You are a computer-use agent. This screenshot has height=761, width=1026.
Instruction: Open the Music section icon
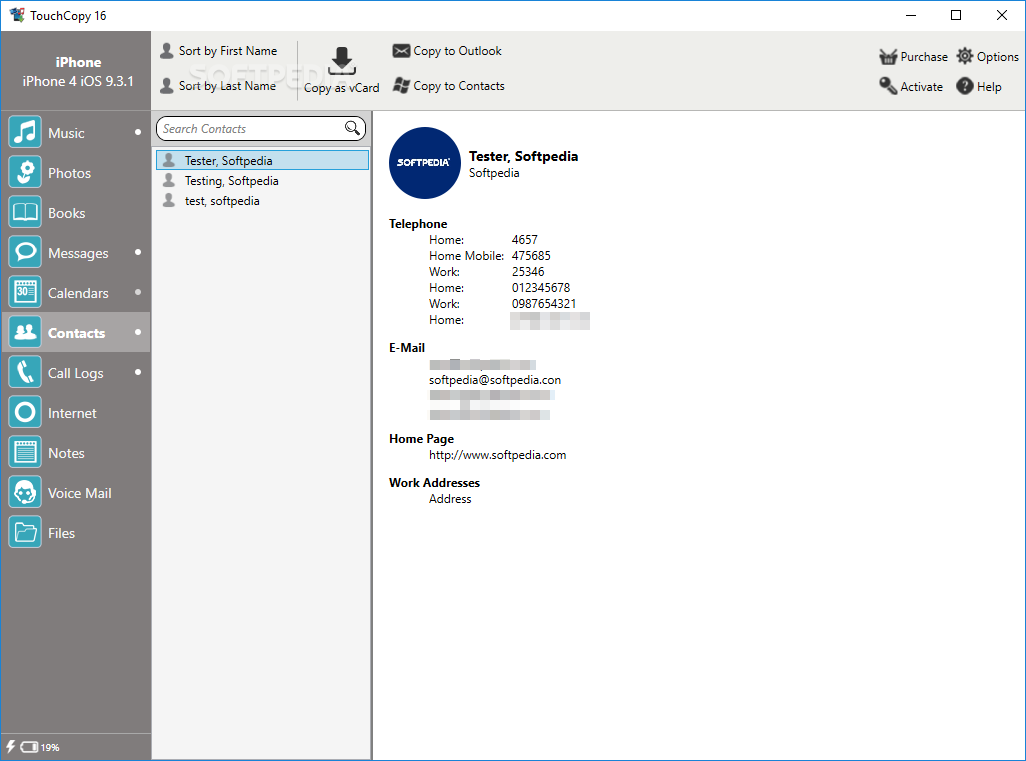(x=25, y=132)
